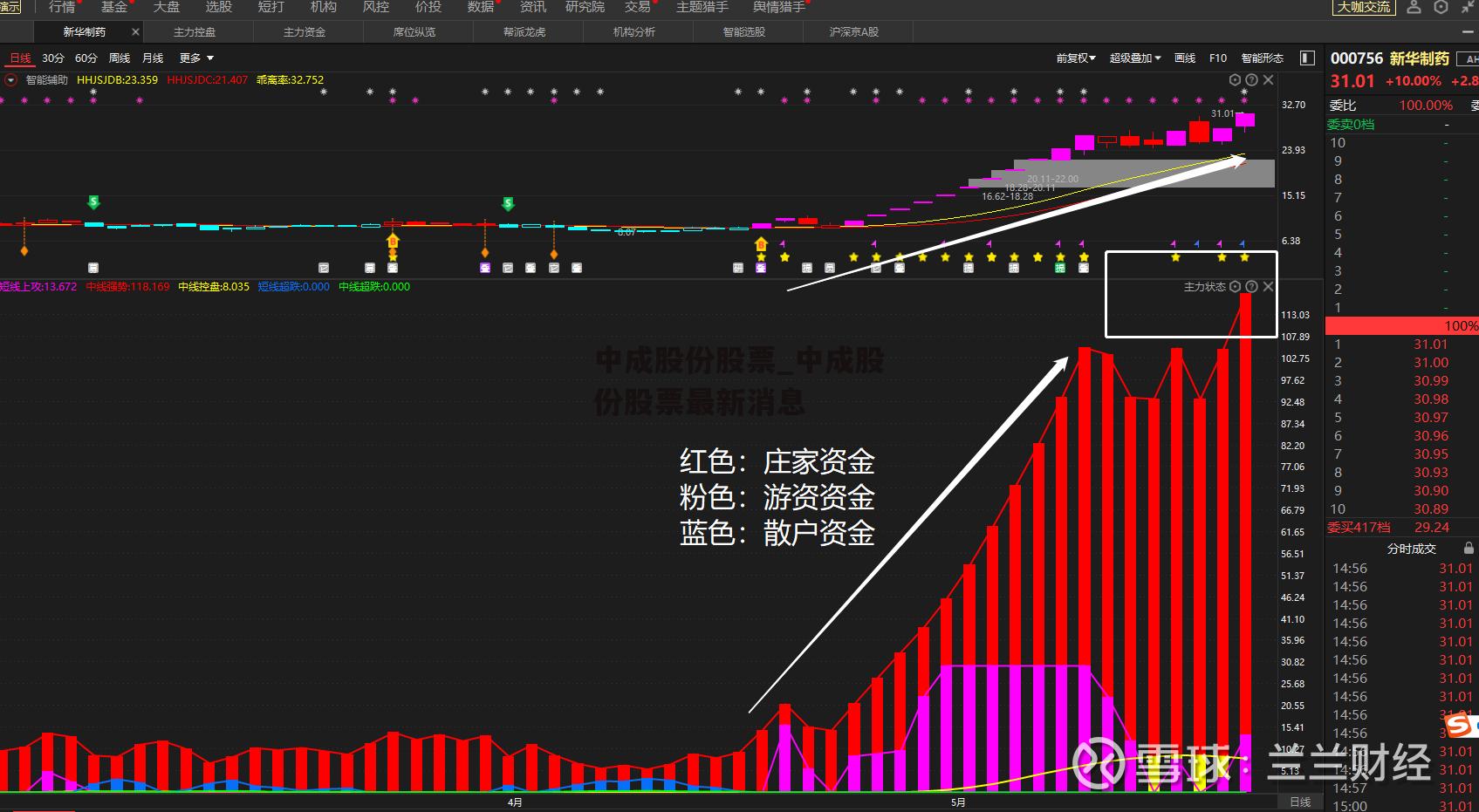The width and height of the screenshot is (1479, 812).
Task: Open the 短打 menu
Action: click(271, 7)
